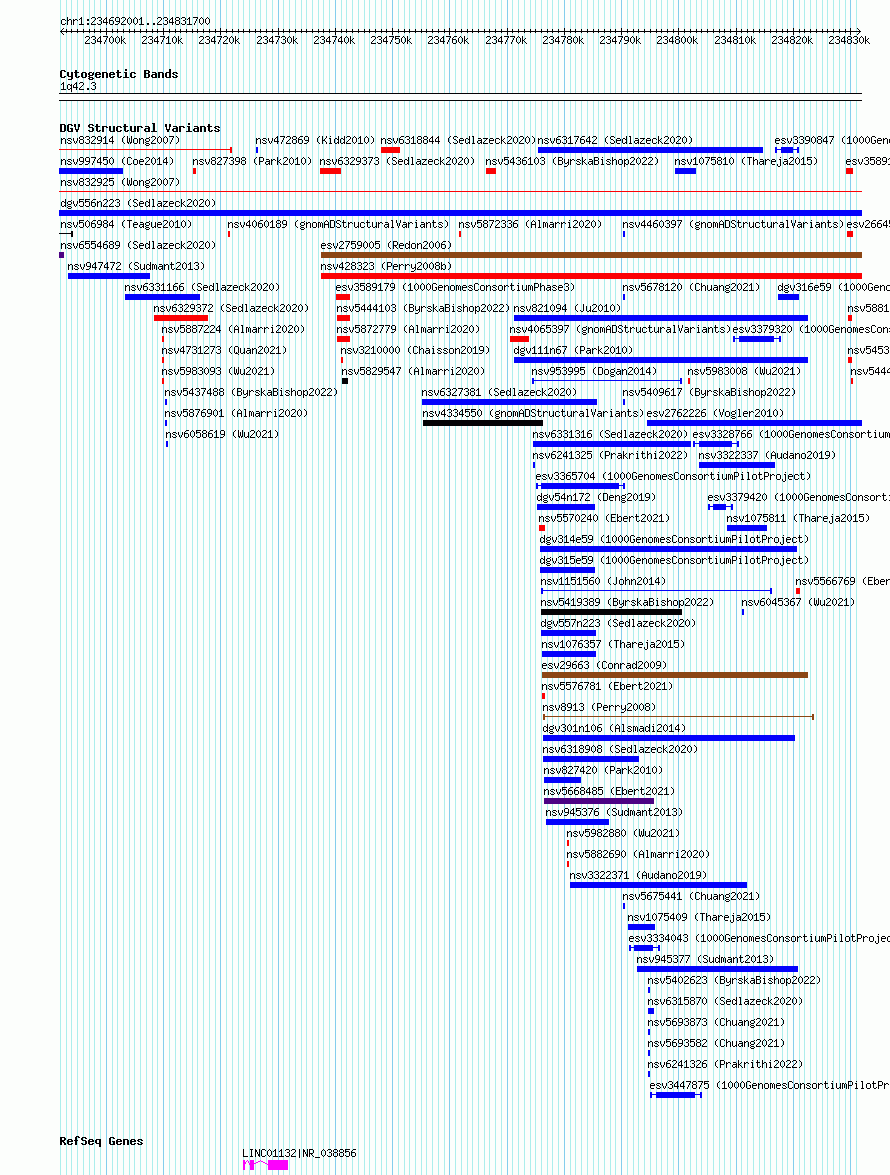Click the brown esv2759005 (Redon2006) bar
The width and height of the screenshot is (890, 1175).
coord(591,256)
